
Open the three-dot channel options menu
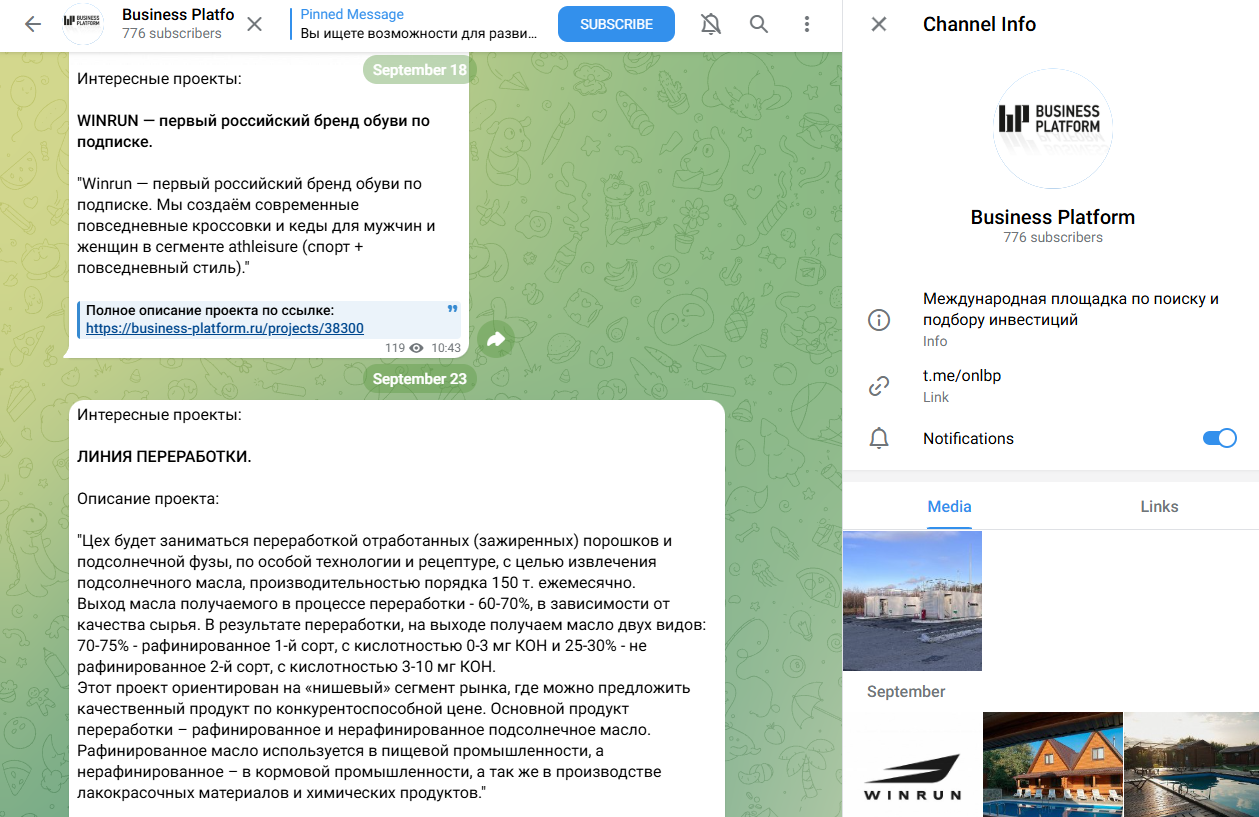click(x=806, y=23)
